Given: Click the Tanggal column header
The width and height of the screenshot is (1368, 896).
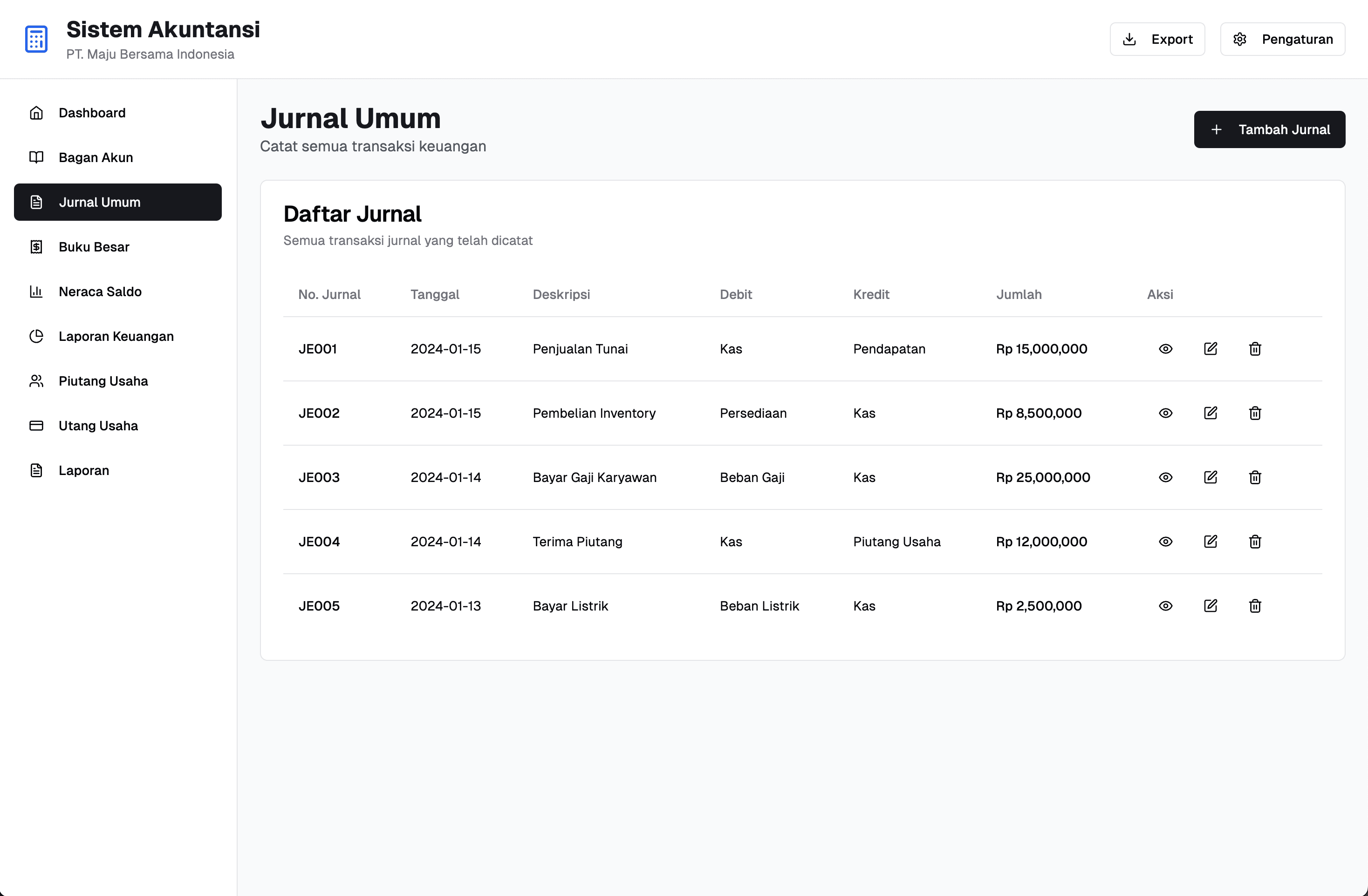Looking at the screenshot, I should pyautogui.click(x=435, y=295).
